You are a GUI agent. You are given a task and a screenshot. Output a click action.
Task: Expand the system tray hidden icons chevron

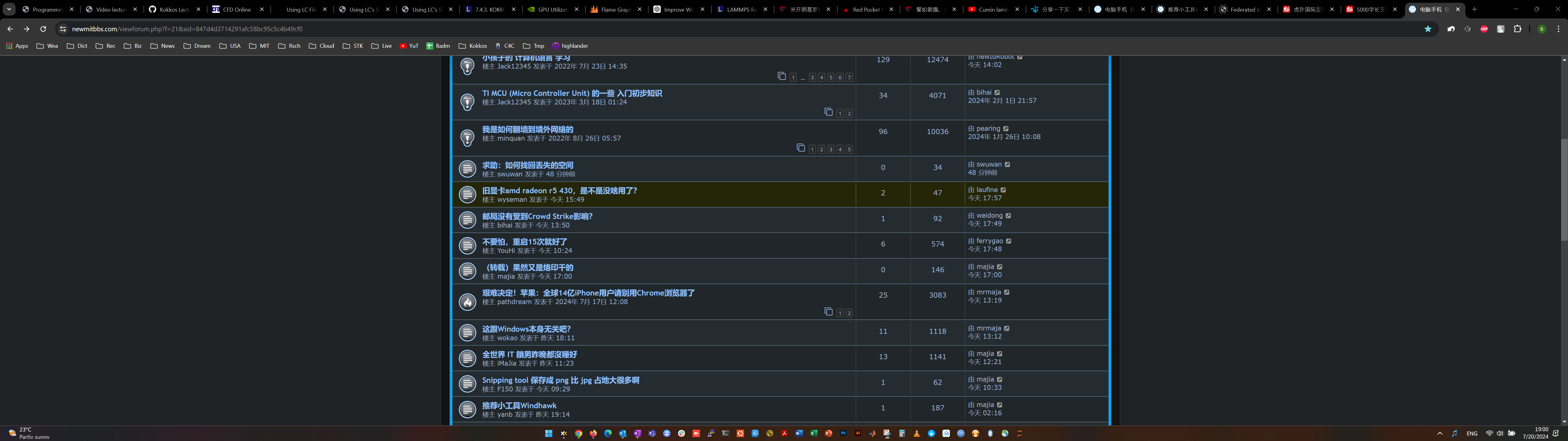click(1440, 433)
